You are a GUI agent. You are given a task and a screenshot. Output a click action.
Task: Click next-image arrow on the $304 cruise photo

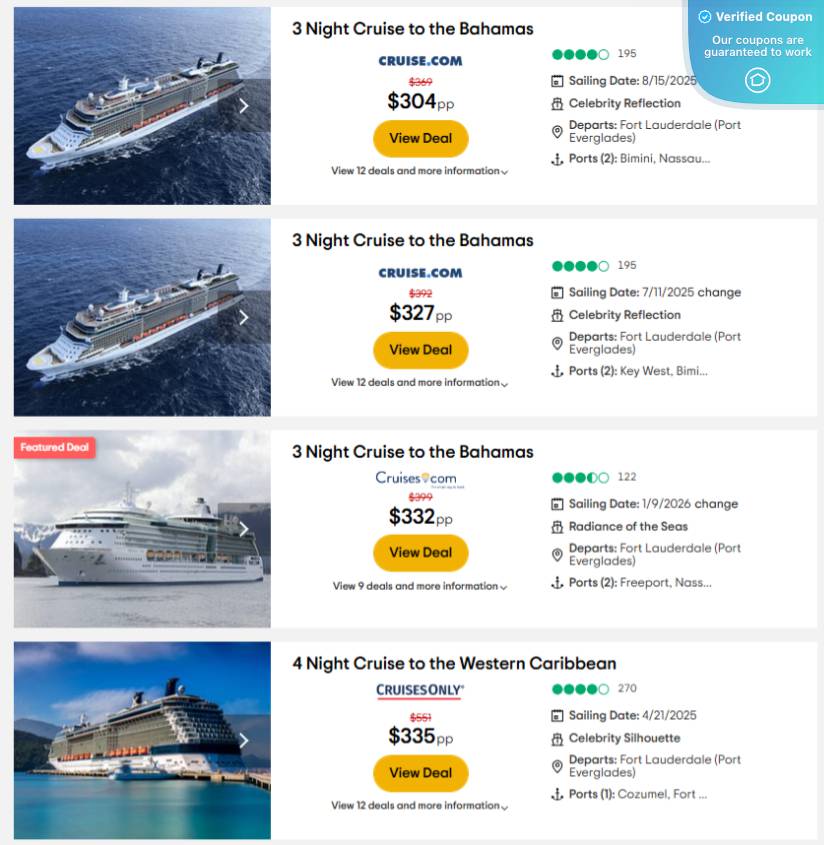(x=244, y=106)
